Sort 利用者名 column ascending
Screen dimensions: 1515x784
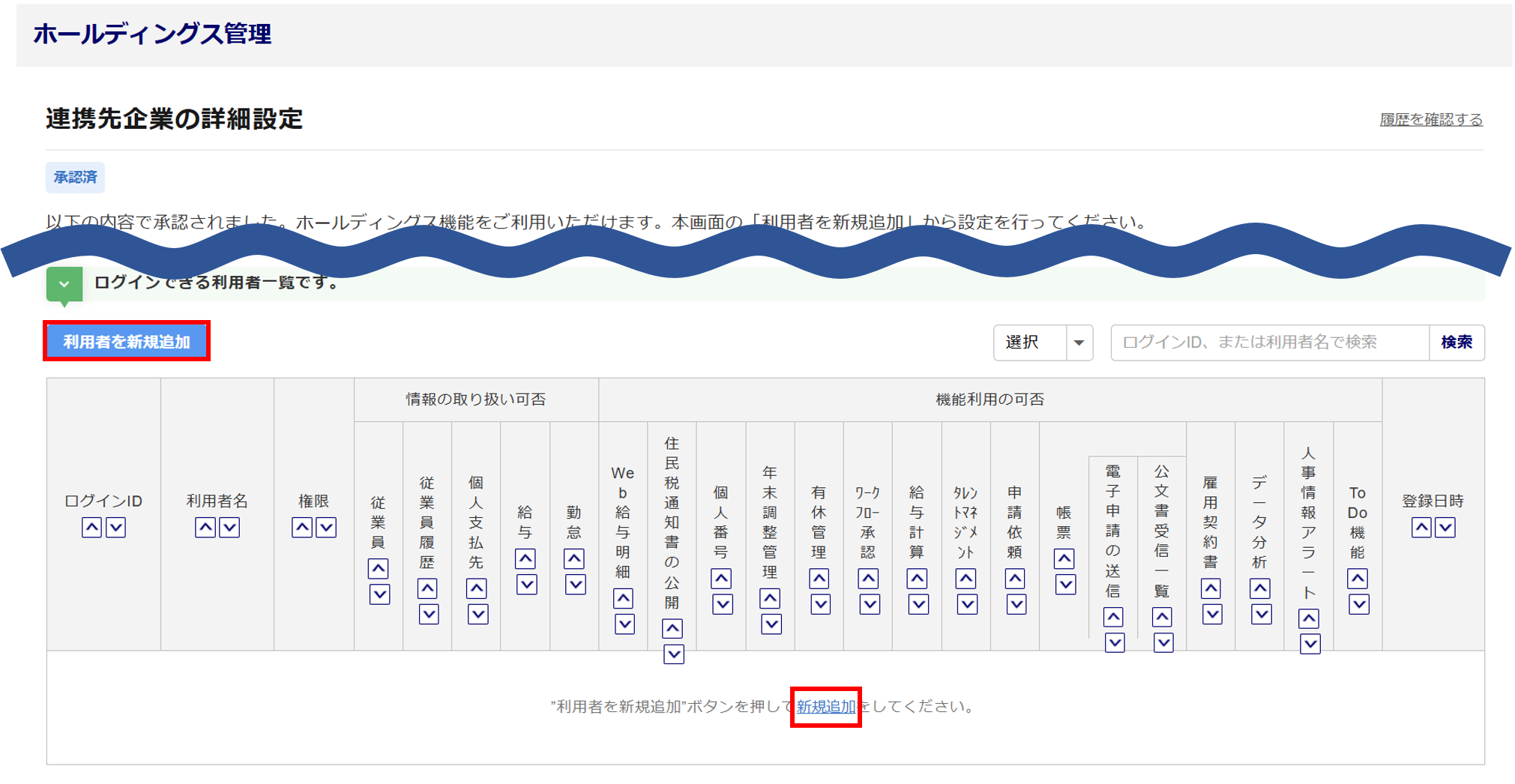(x=205, y=528)
